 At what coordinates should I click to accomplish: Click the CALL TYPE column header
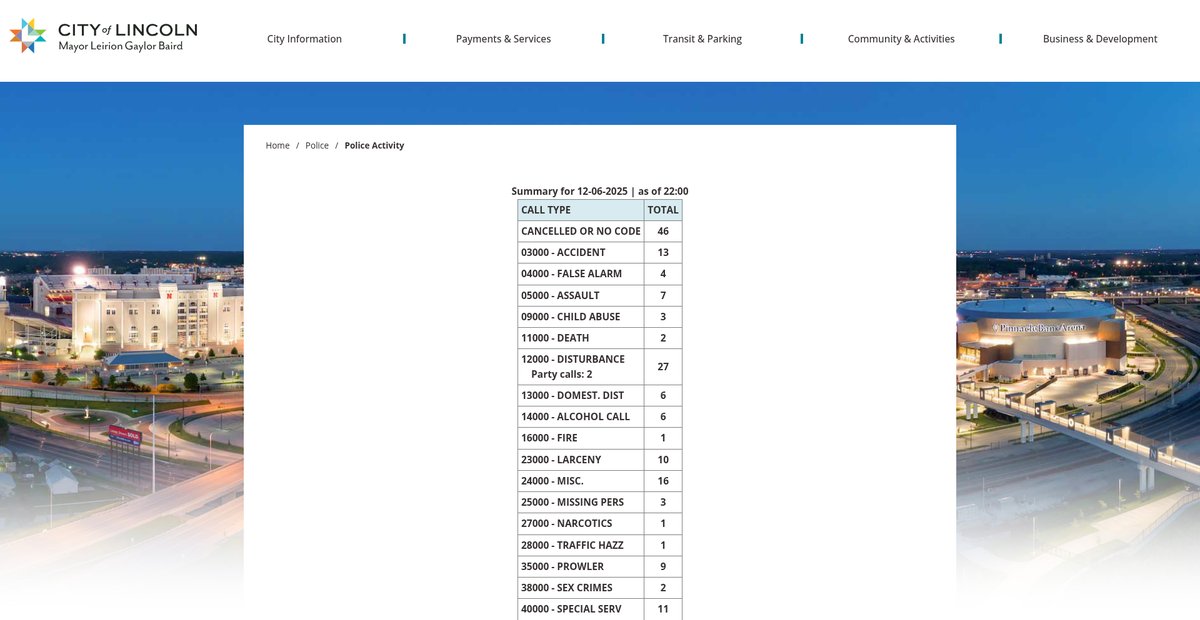tap(546, 210)
